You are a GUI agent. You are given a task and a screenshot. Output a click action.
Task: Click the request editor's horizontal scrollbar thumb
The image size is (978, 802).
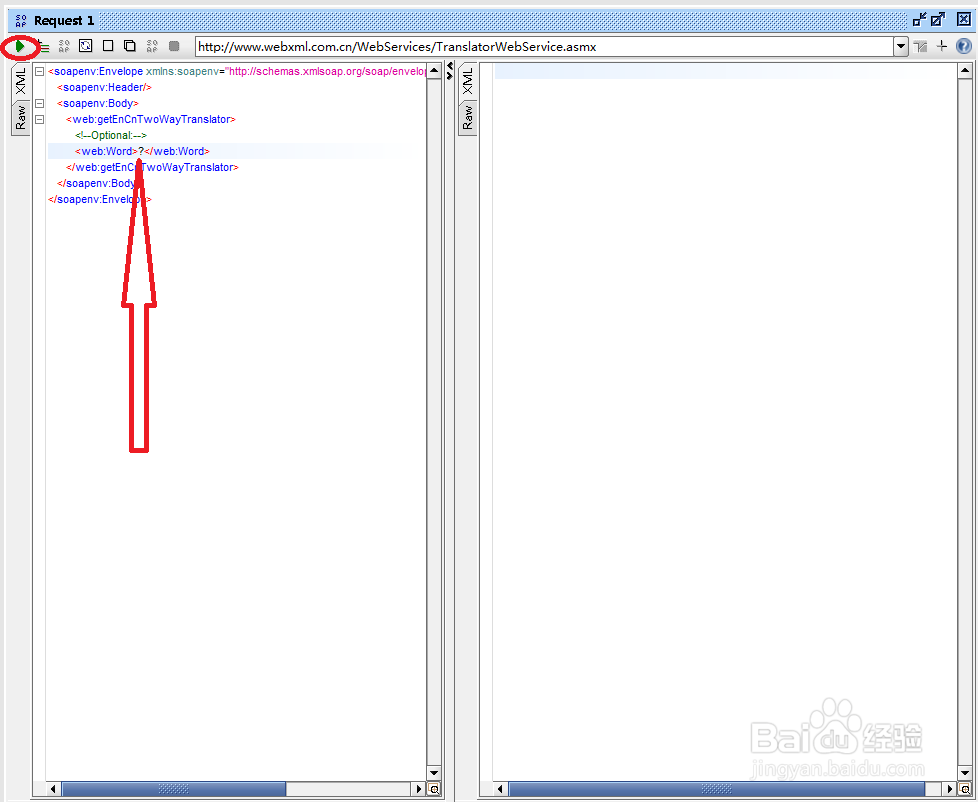pyautogui.click(x=173, y=789)
